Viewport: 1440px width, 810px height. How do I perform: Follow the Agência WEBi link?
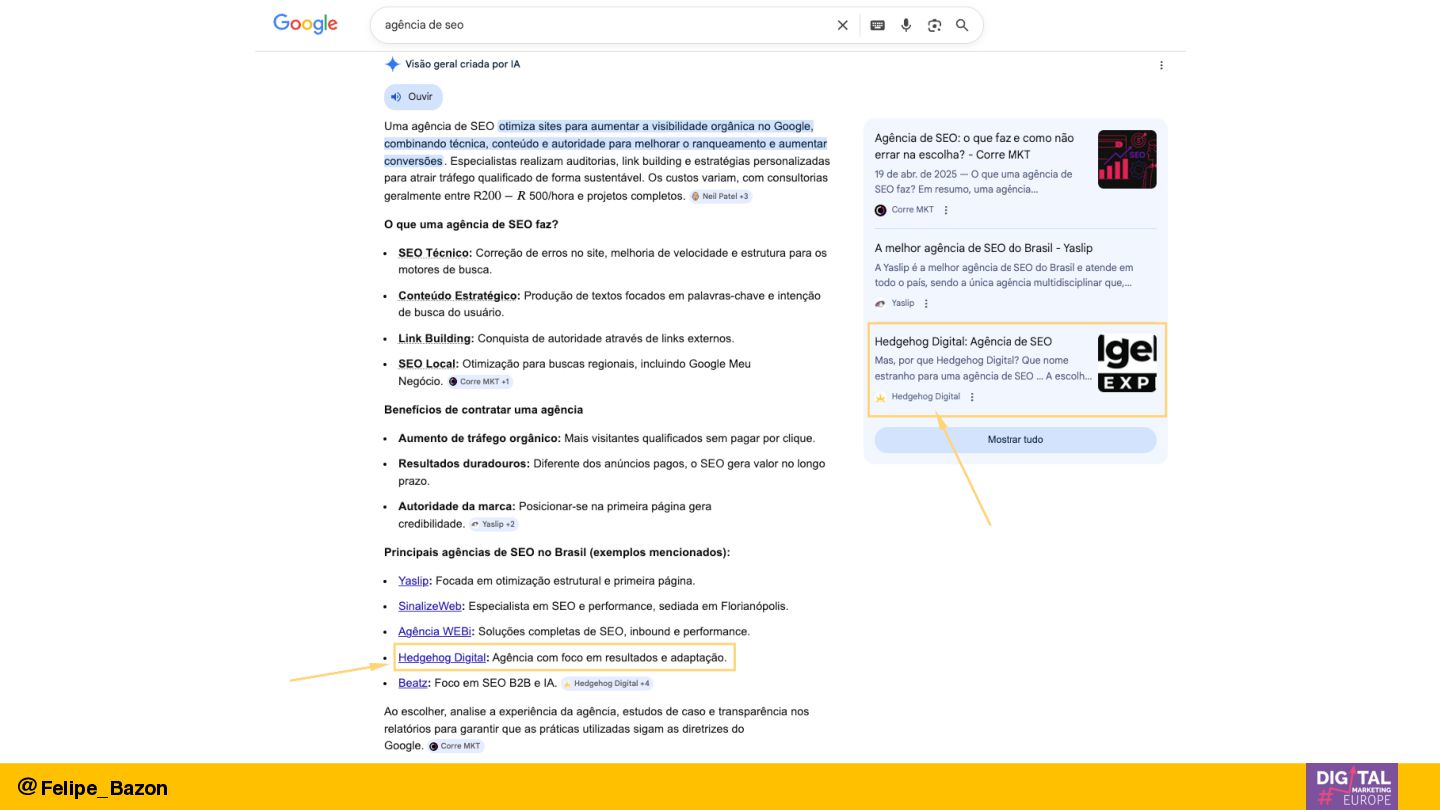click(x=435, y=631)
